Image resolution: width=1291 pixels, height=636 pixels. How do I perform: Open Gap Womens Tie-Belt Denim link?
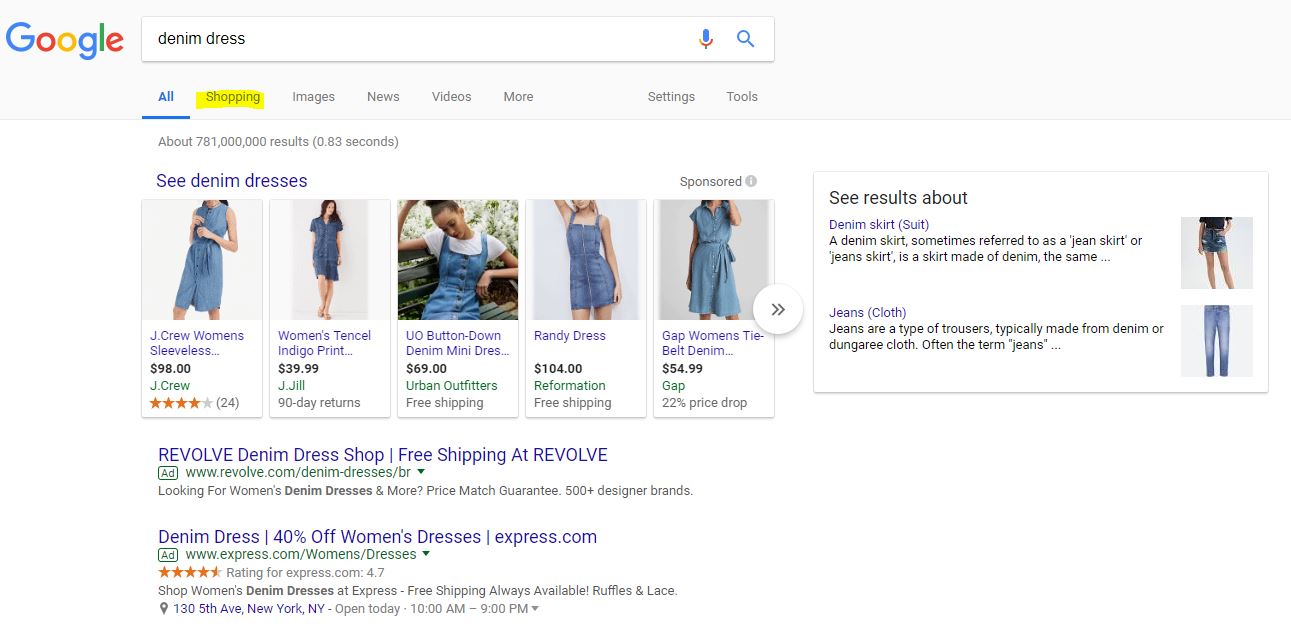pyautogui.click(x=713, y=343)
